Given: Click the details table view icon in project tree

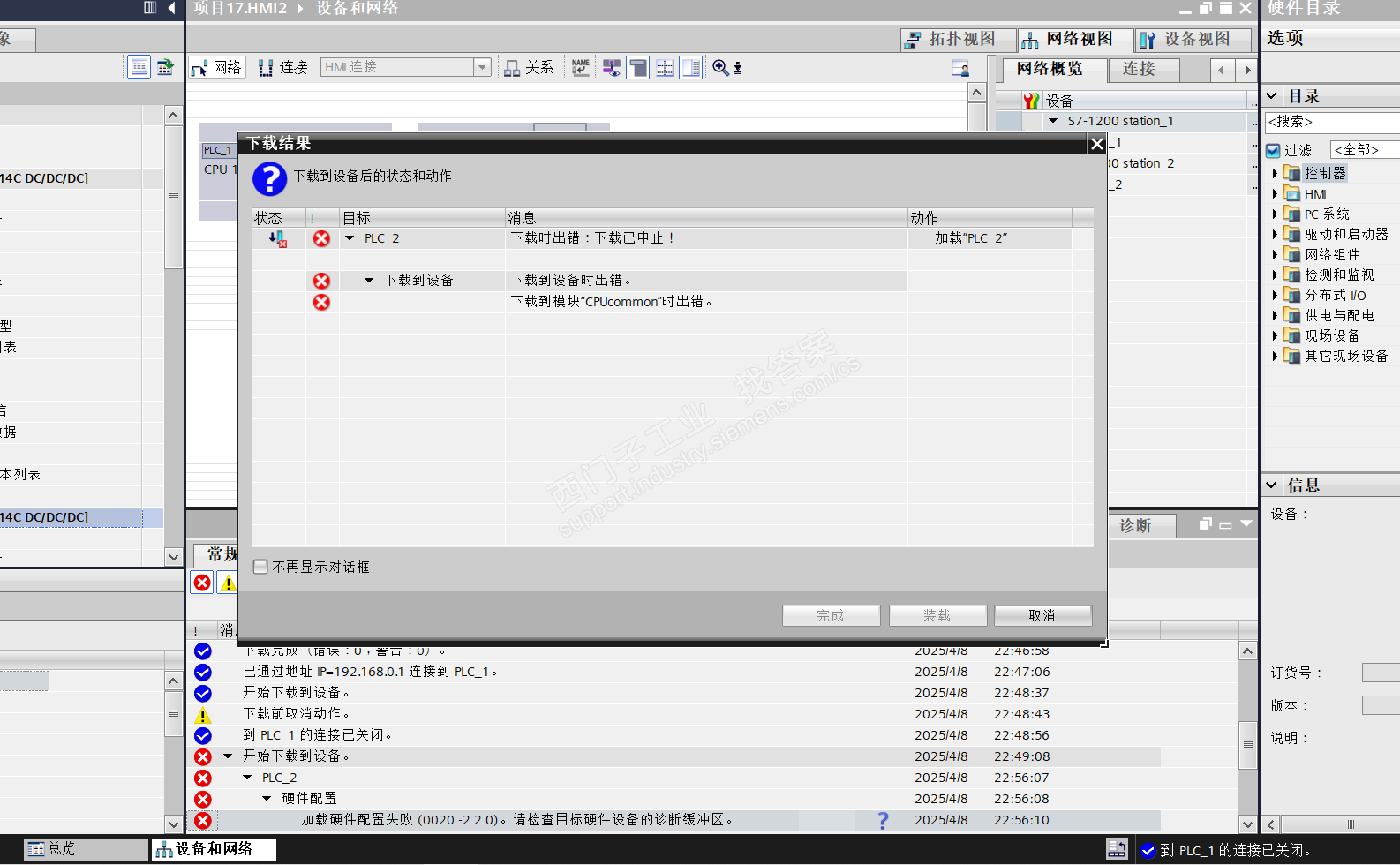Looking at the screenshot, I should 139,67.
